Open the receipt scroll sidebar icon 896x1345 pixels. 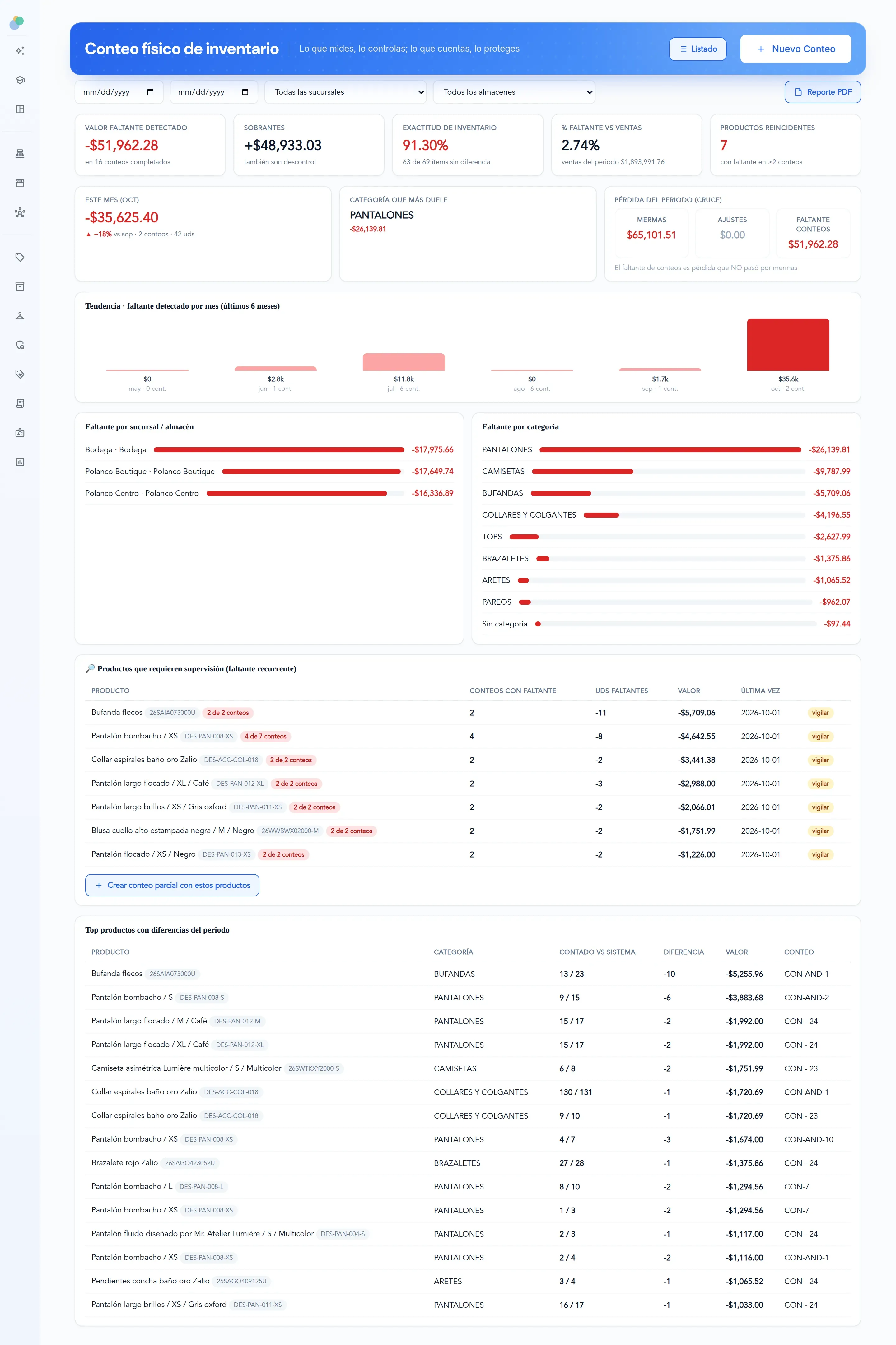click(20, 403)
